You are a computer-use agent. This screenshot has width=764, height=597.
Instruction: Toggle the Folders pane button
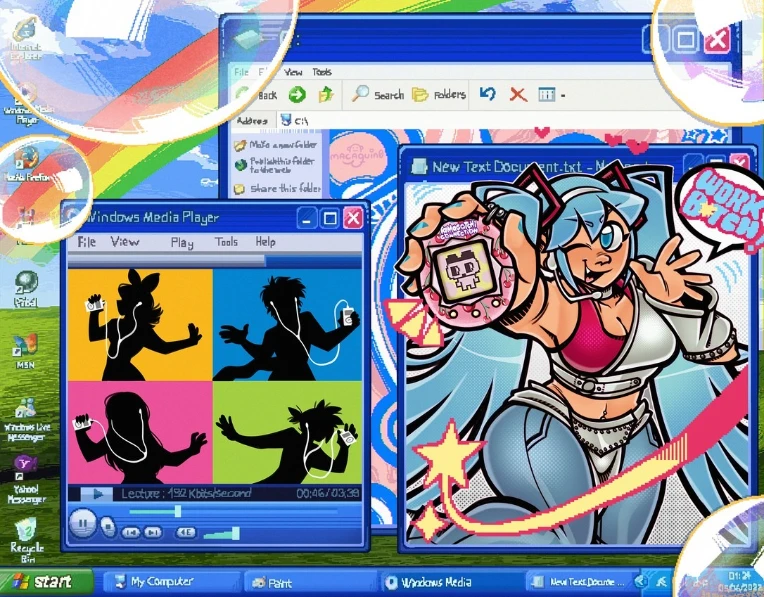439,94
